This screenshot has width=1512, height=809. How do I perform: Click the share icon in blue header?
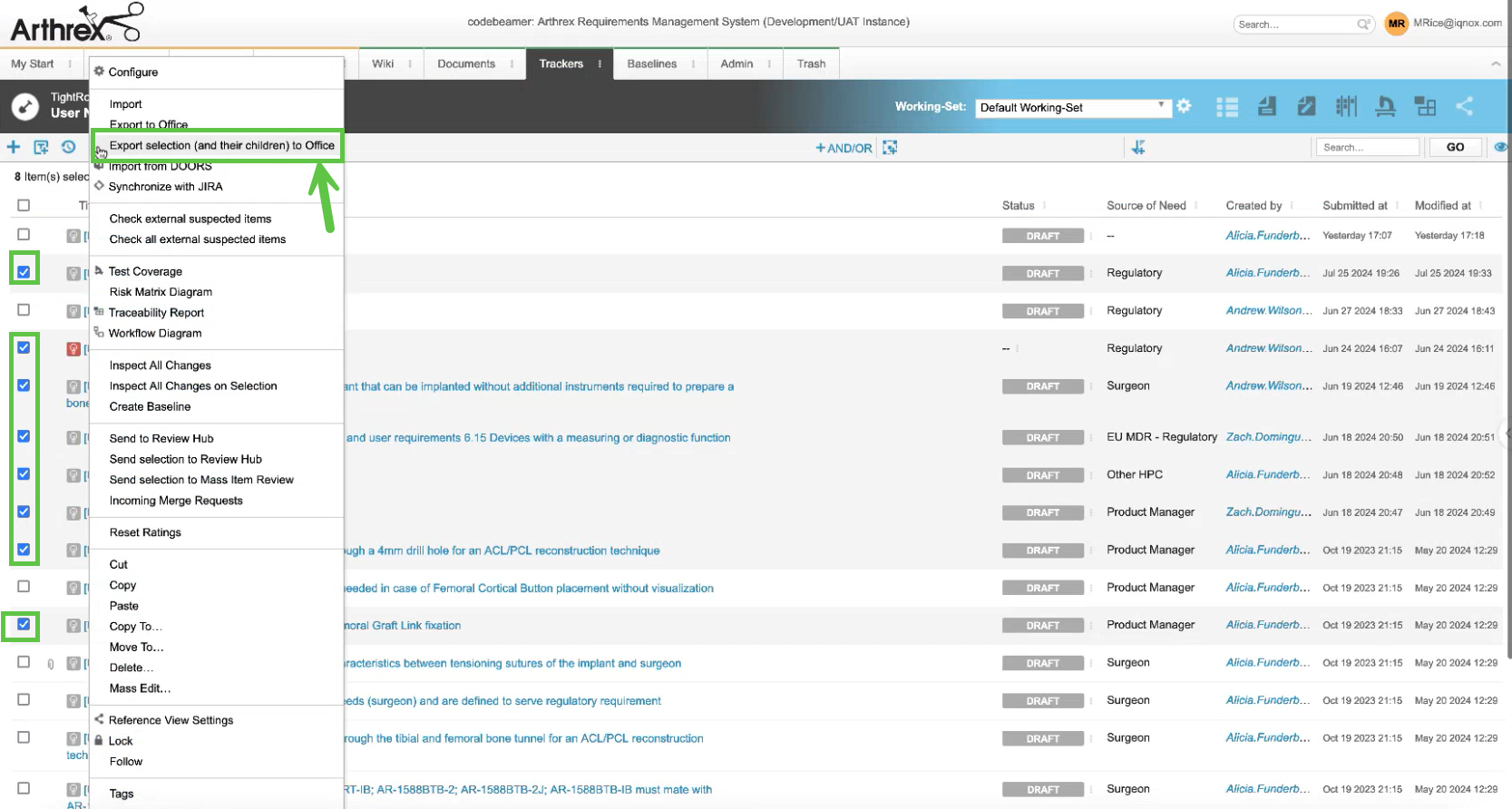[1464, 106]
